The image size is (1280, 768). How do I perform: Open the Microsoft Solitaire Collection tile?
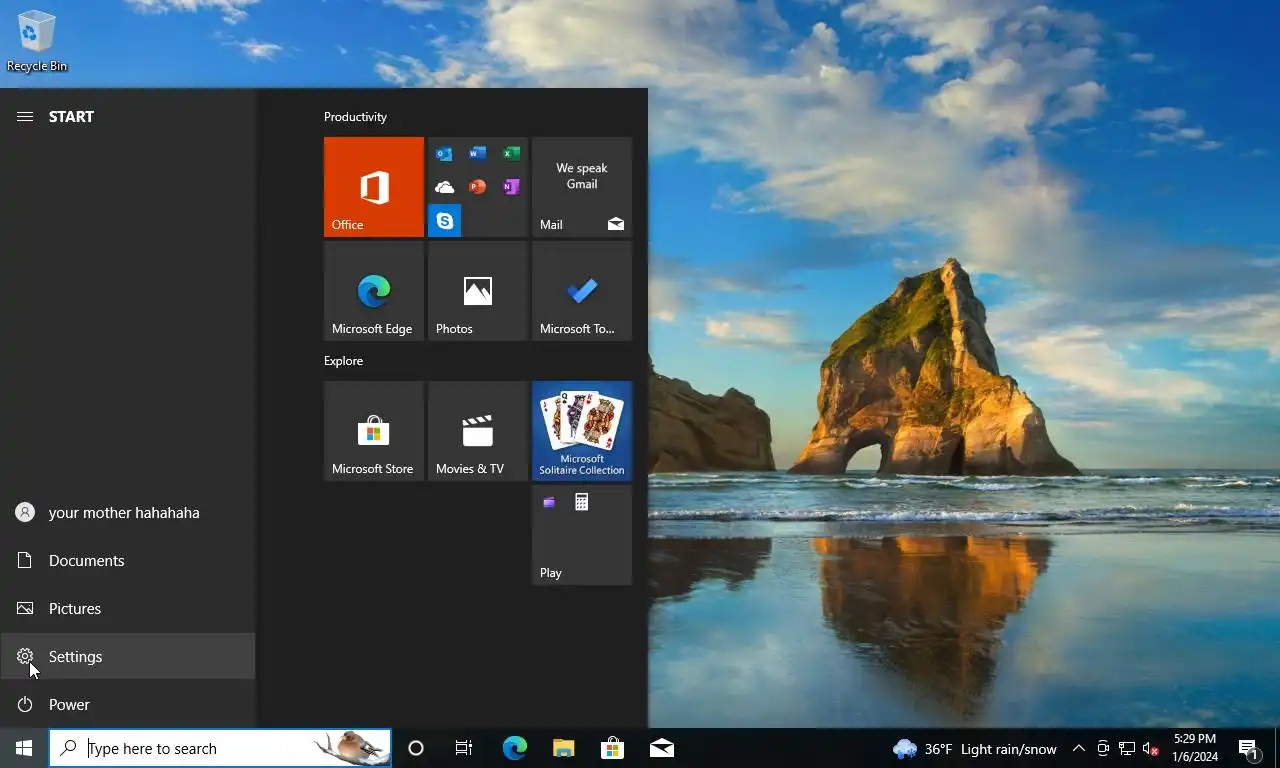point(582,431)
